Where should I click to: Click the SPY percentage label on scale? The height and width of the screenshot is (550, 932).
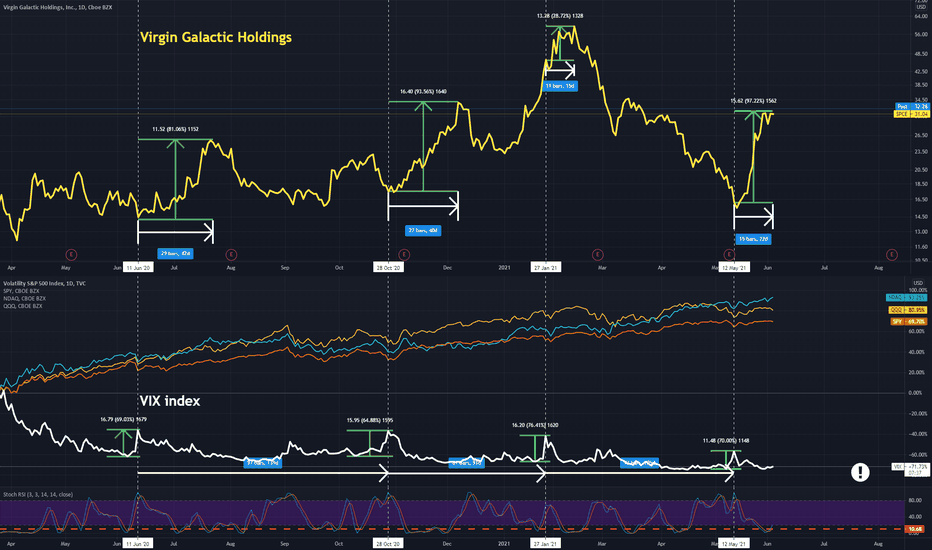909,321
